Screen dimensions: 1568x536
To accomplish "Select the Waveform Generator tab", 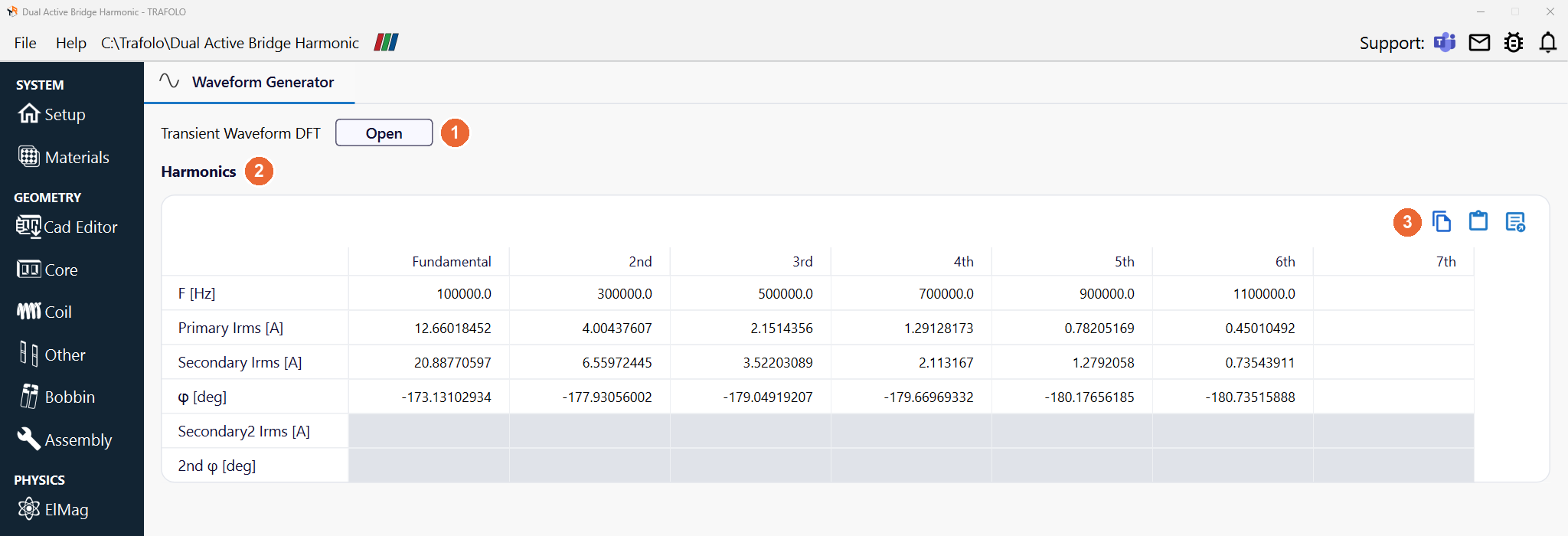I will 249,82.
